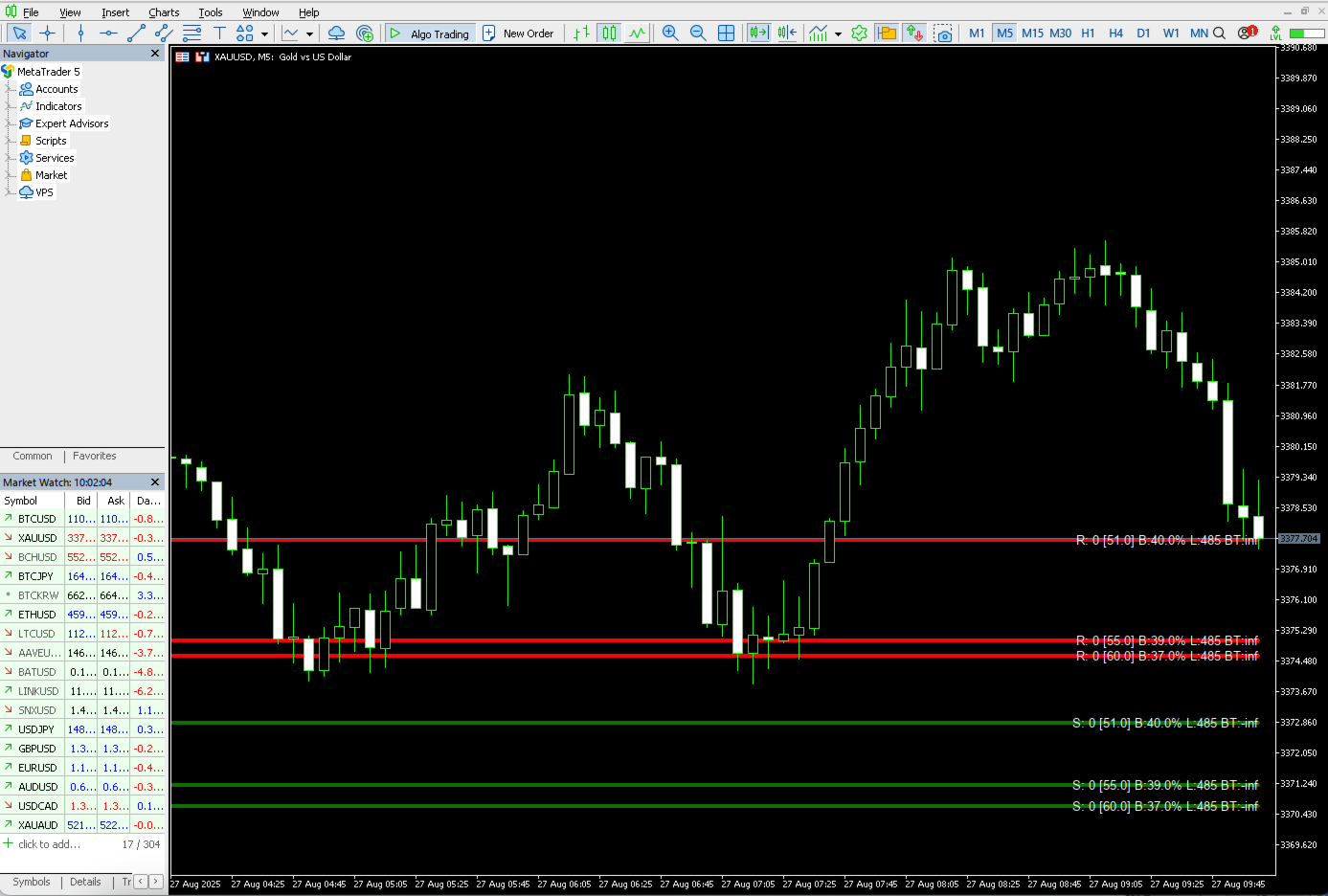Toggle the trade levels arrows icon
This screenshot has height=896, width=1328.
coord(914,34)
